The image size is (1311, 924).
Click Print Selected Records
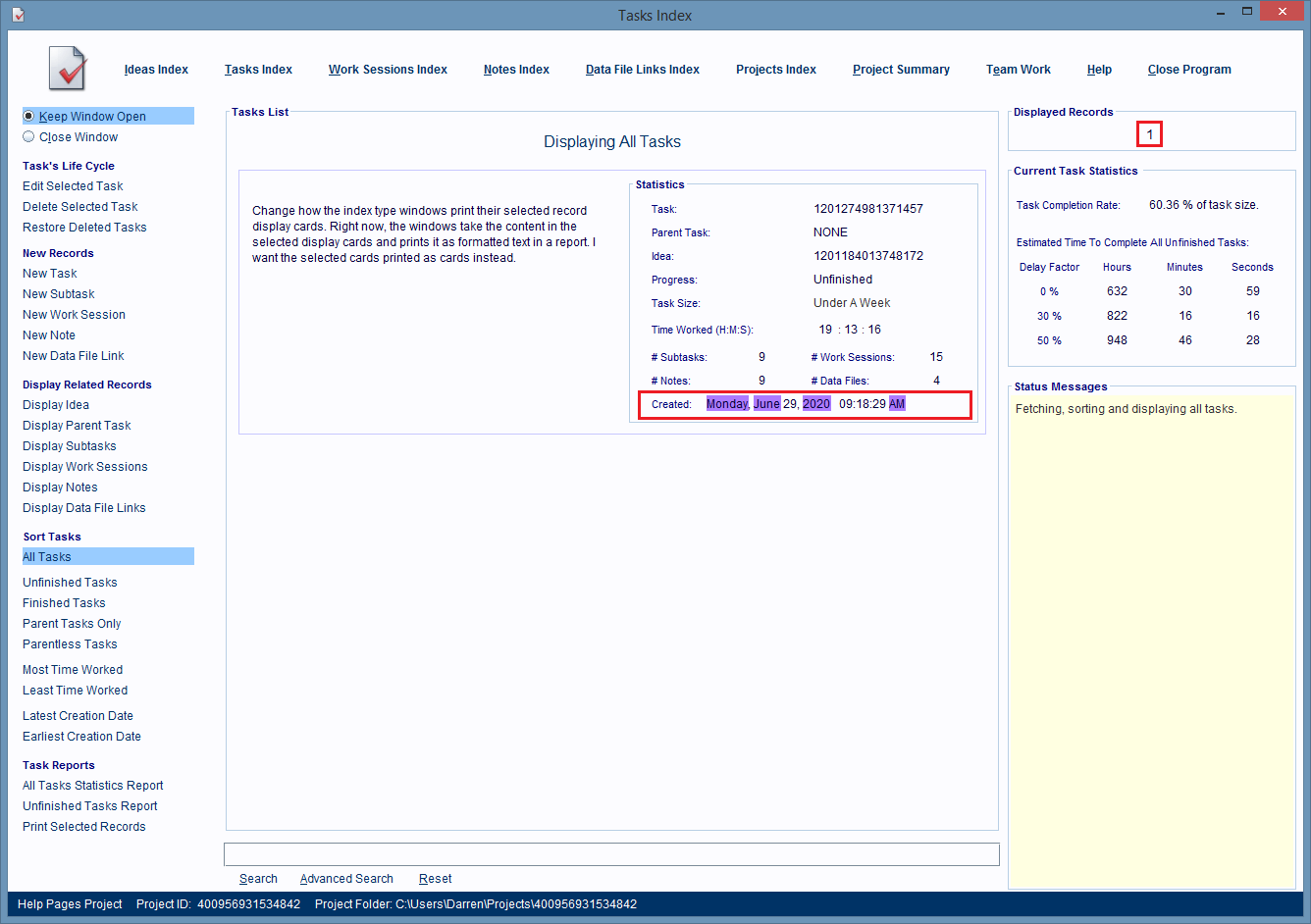pyautogui.click(x=84, y=827)
